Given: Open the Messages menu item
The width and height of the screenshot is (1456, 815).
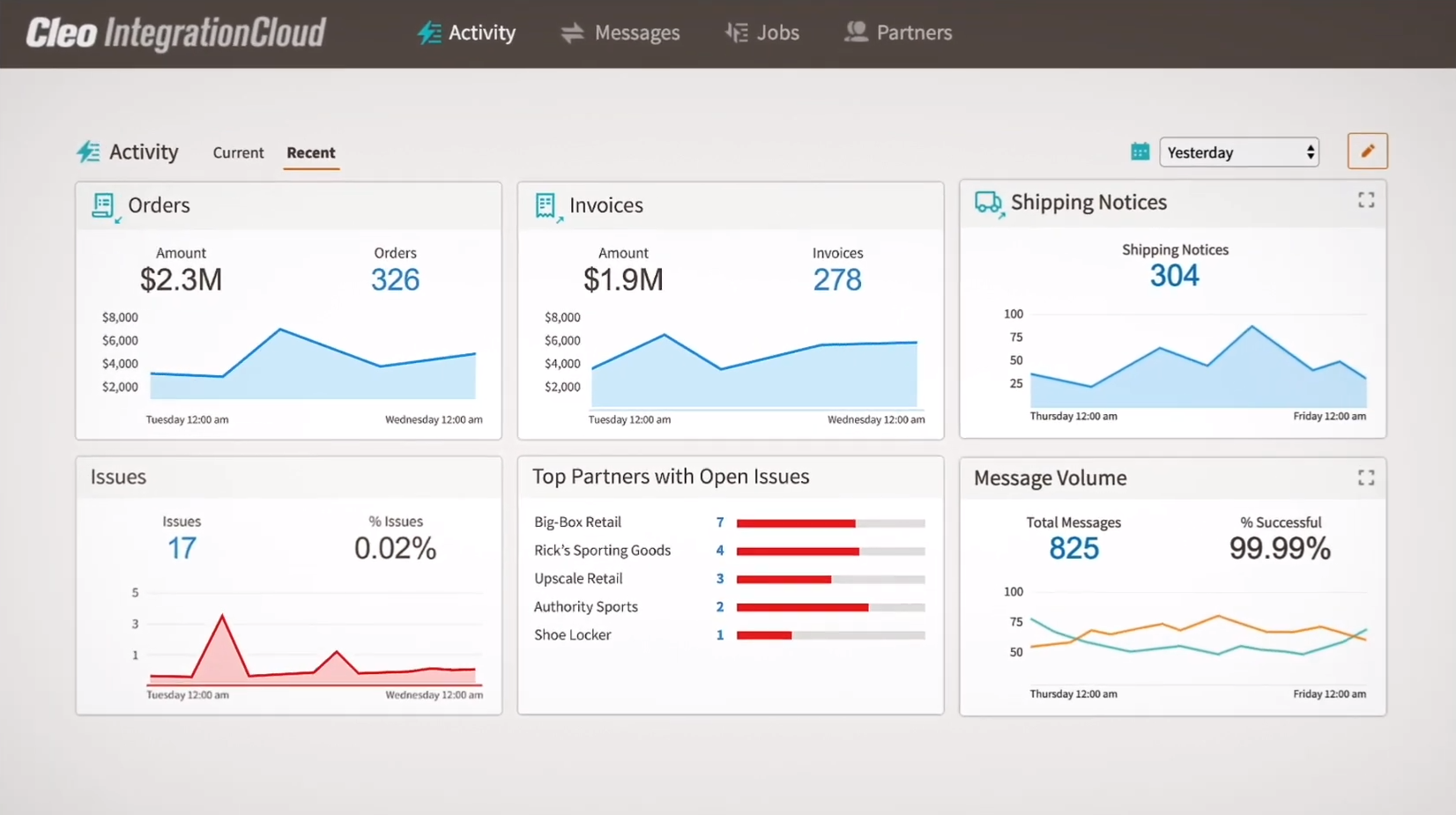Looking at the screenshot, I should (x=620, y=33).
